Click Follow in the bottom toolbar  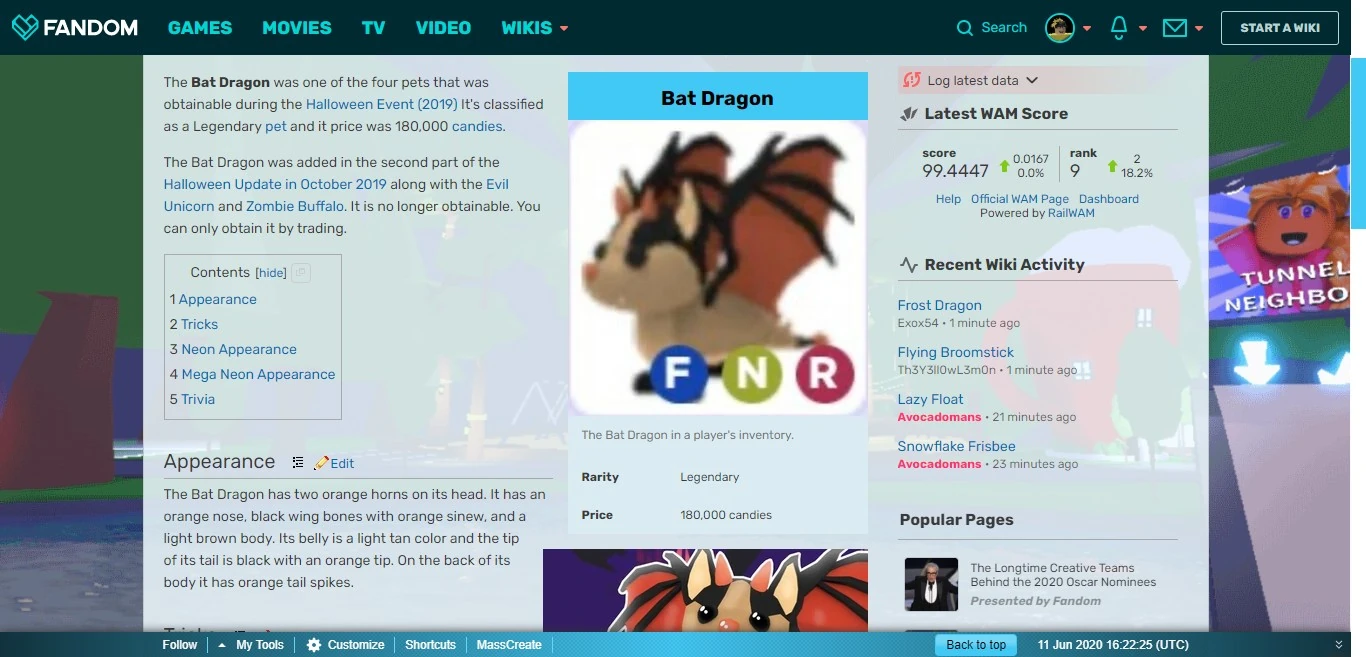(180, 645)
